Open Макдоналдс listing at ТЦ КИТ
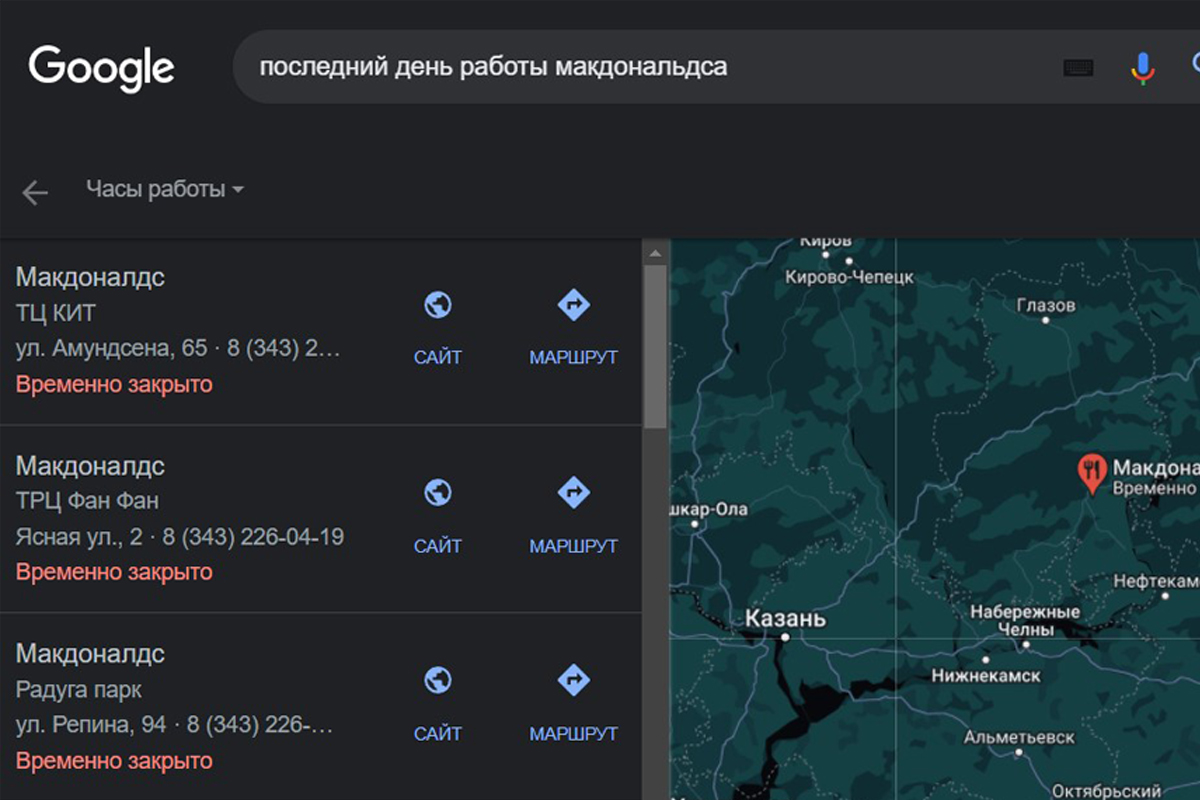The width and height of the screenshot is (1200, 800). (90, 277)
